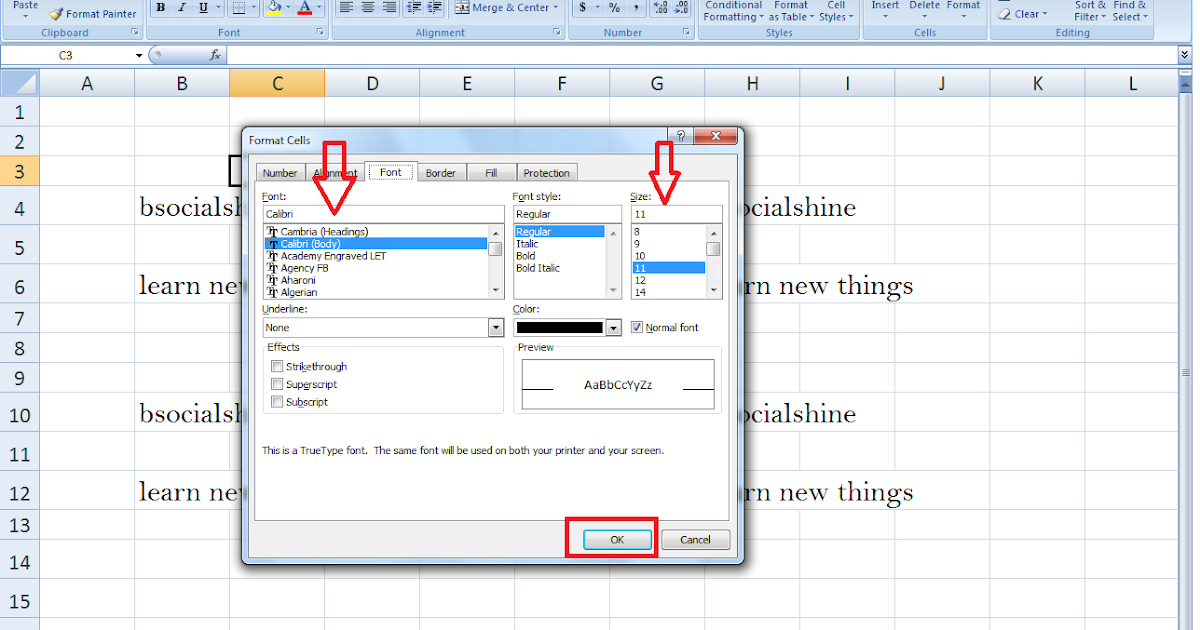This screenshot has width=1200, height=630.
Task: Expand the formula bar chevron
Action: point(1185,56)
